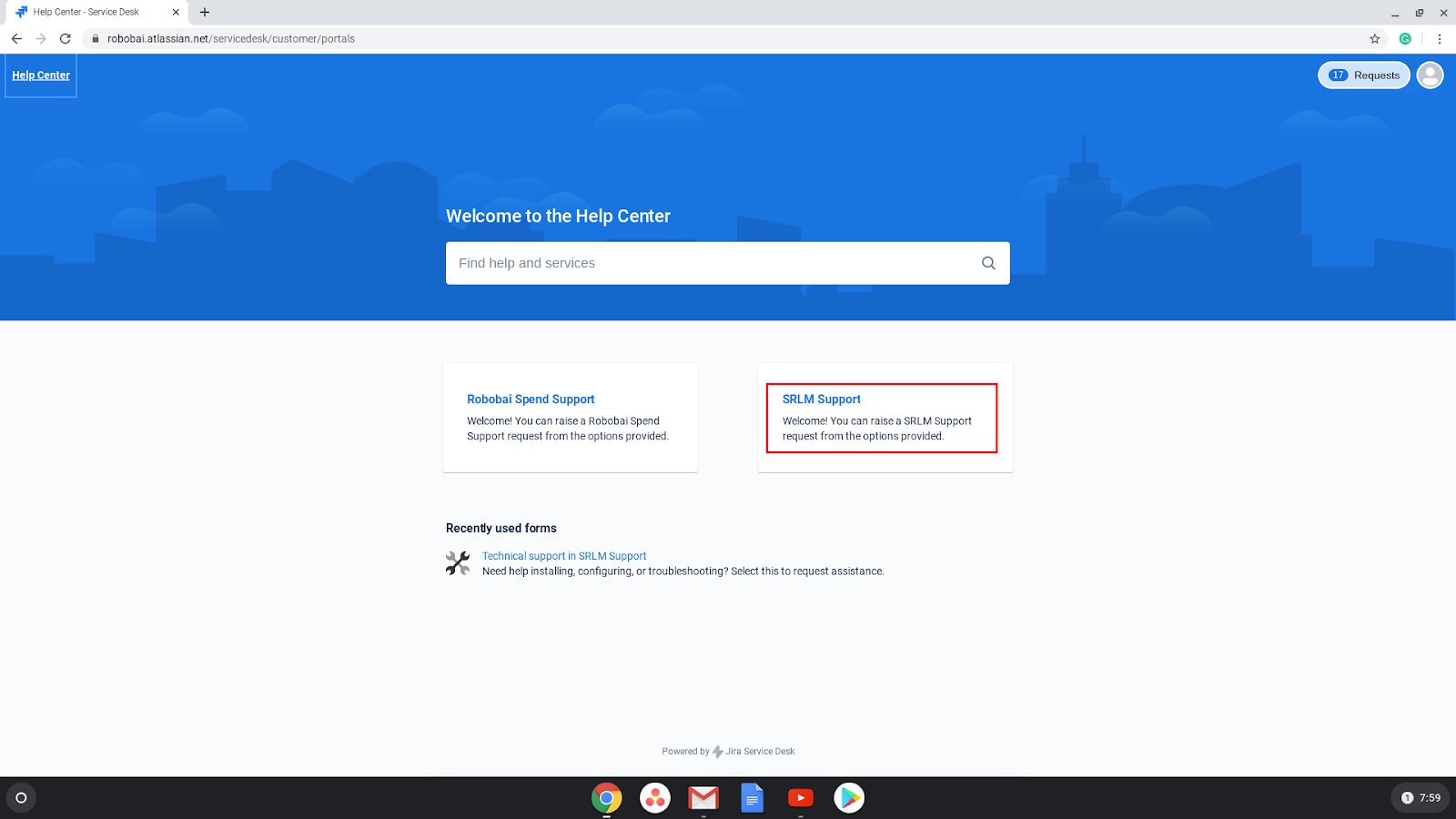Open Technical support in SRLM Support form
Viewport: 1456px width, 819px height.
tap(564, 556)
